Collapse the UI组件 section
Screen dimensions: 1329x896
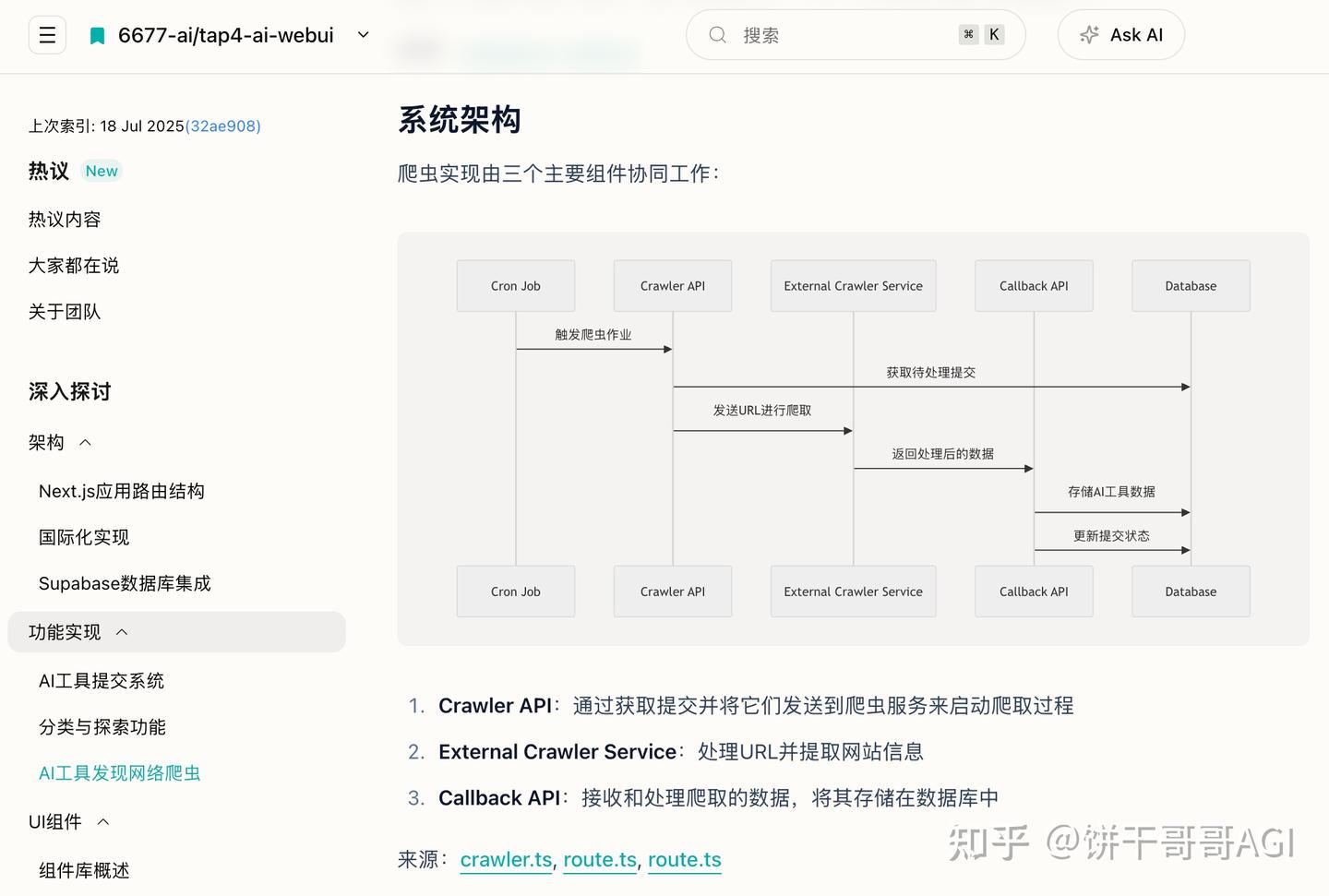[x=102, y=821]
